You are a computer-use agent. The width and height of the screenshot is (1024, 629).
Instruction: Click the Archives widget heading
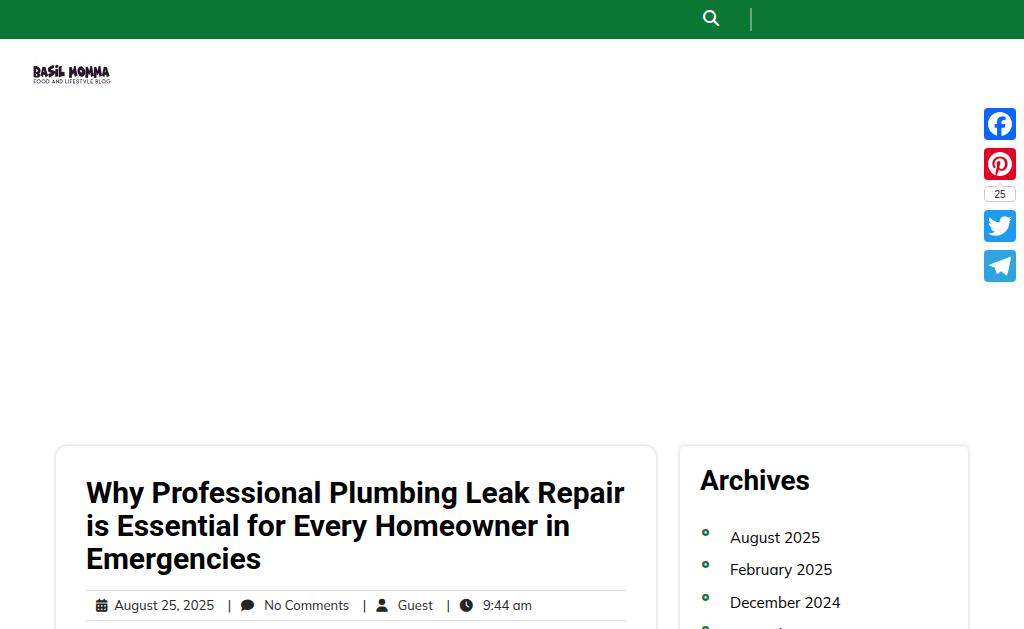754,480
